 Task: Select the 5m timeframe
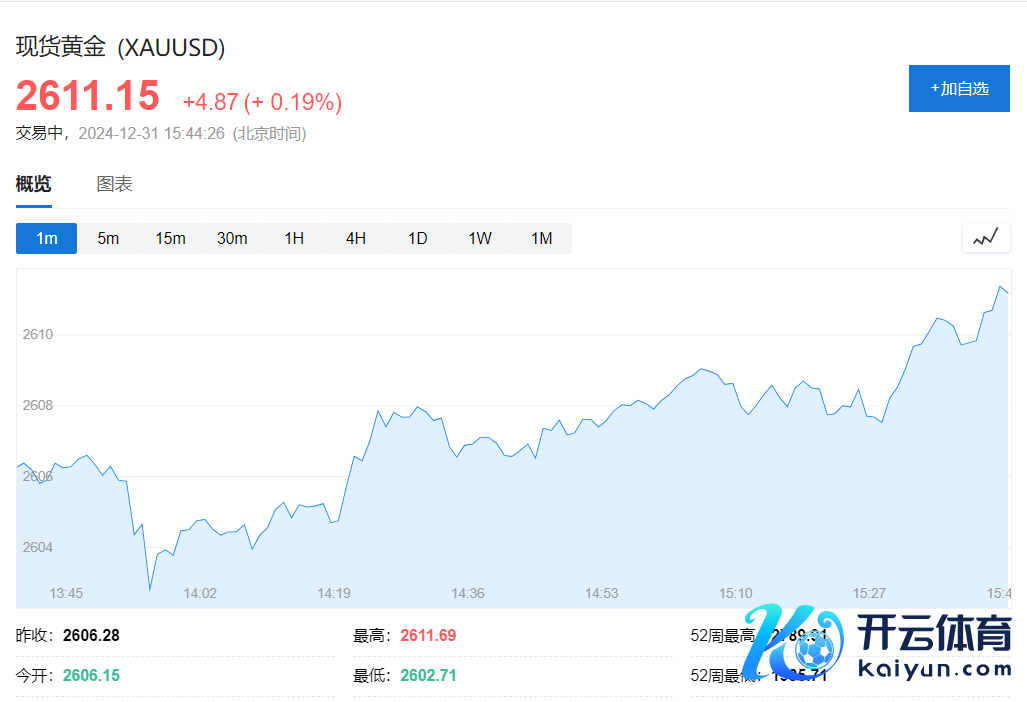click(108, 238)
